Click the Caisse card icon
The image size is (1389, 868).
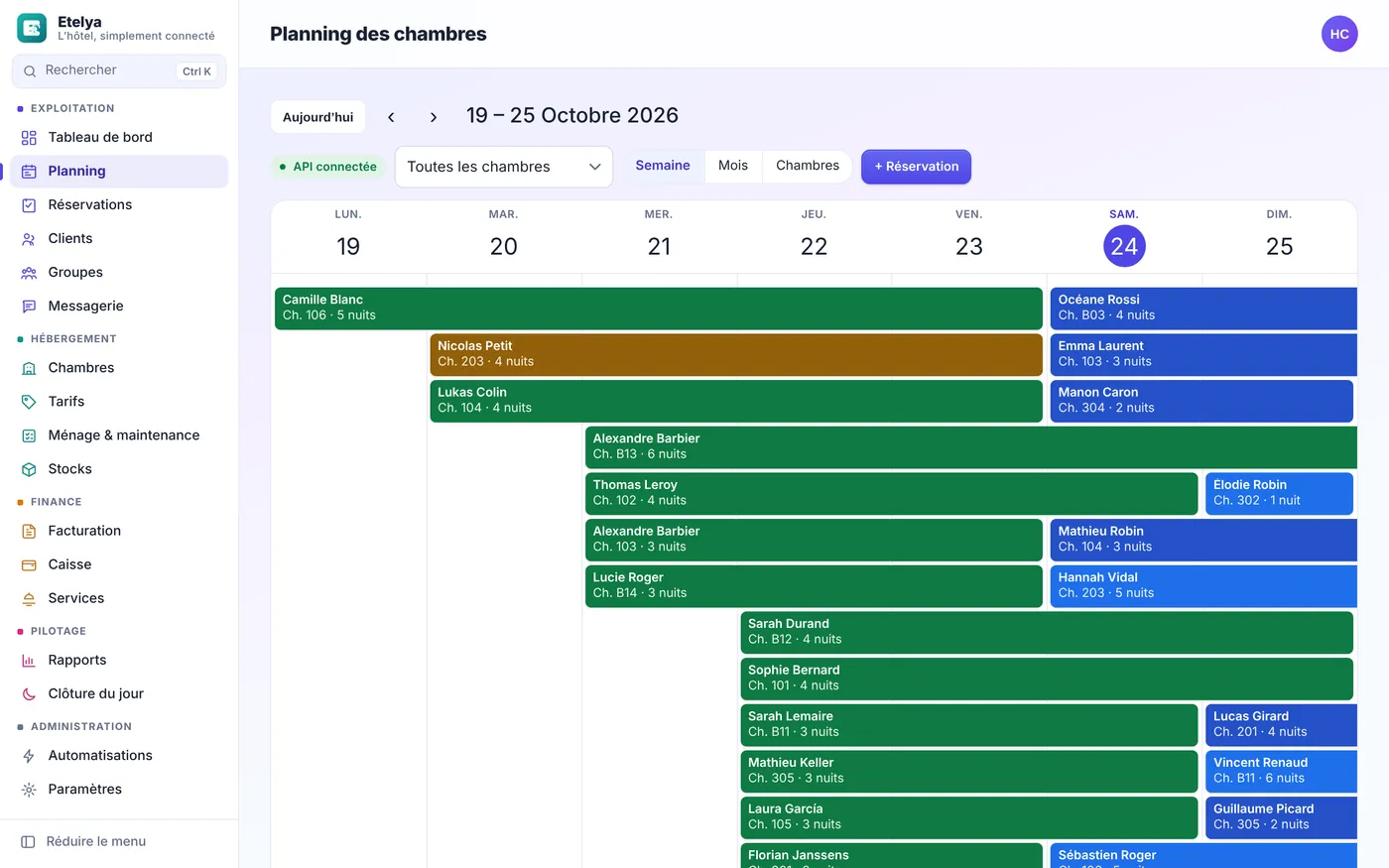29,564
